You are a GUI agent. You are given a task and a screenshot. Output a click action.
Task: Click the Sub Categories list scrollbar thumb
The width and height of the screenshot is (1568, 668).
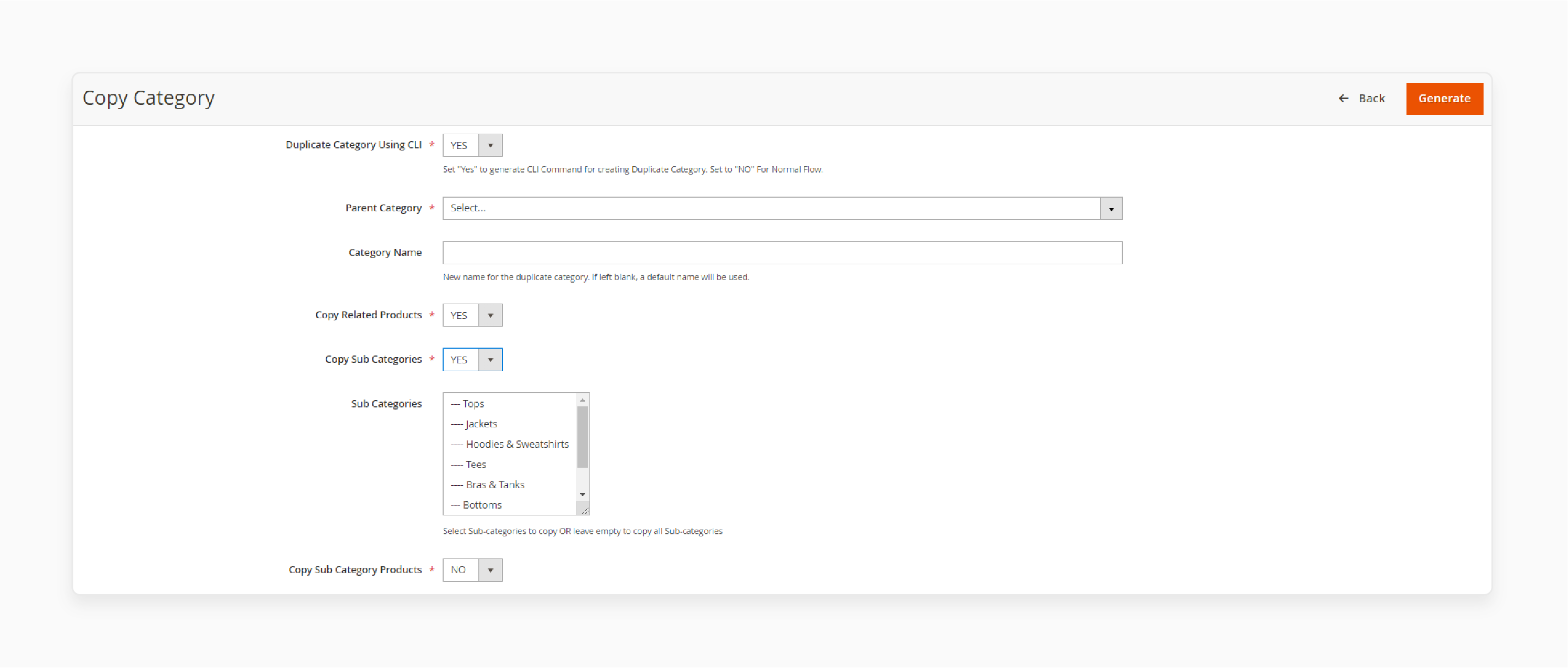[x=583, y=437]
